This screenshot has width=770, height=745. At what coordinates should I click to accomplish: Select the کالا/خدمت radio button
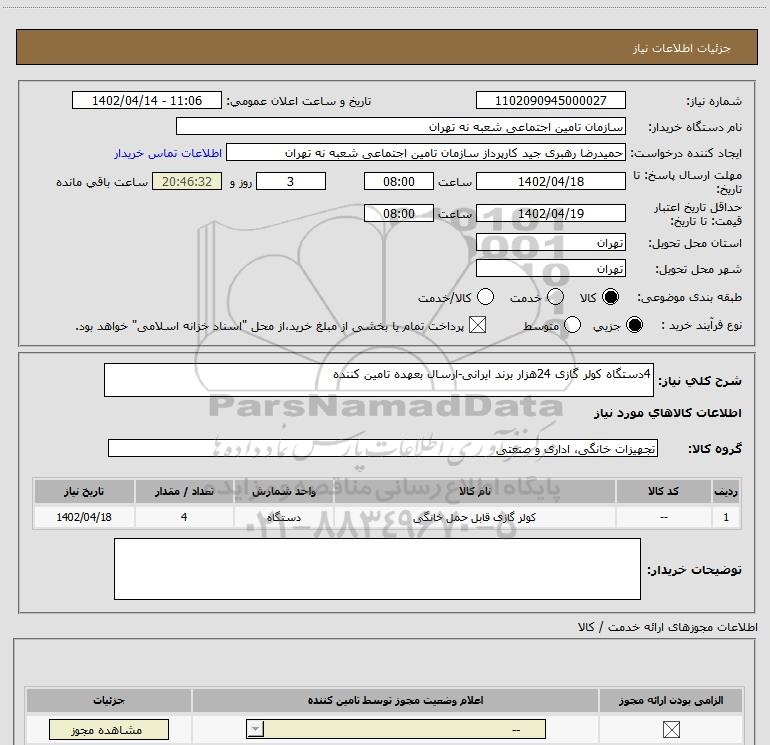click(486, 297)
